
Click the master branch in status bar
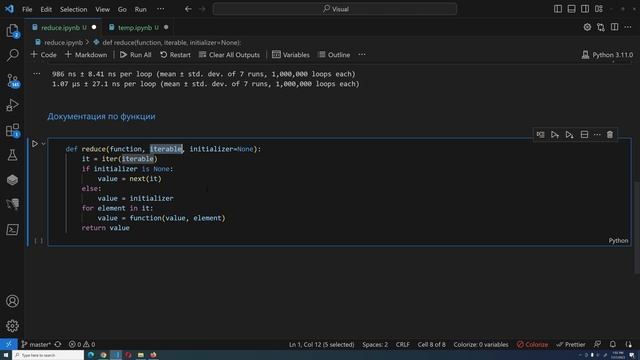[36, 344]
